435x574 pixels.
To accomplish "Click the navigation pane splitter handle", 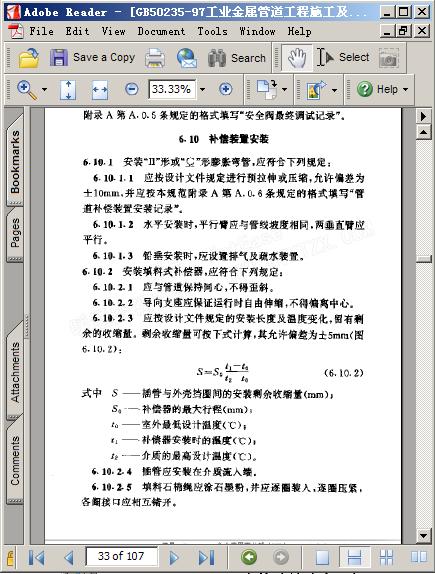I will pos(27,326).
